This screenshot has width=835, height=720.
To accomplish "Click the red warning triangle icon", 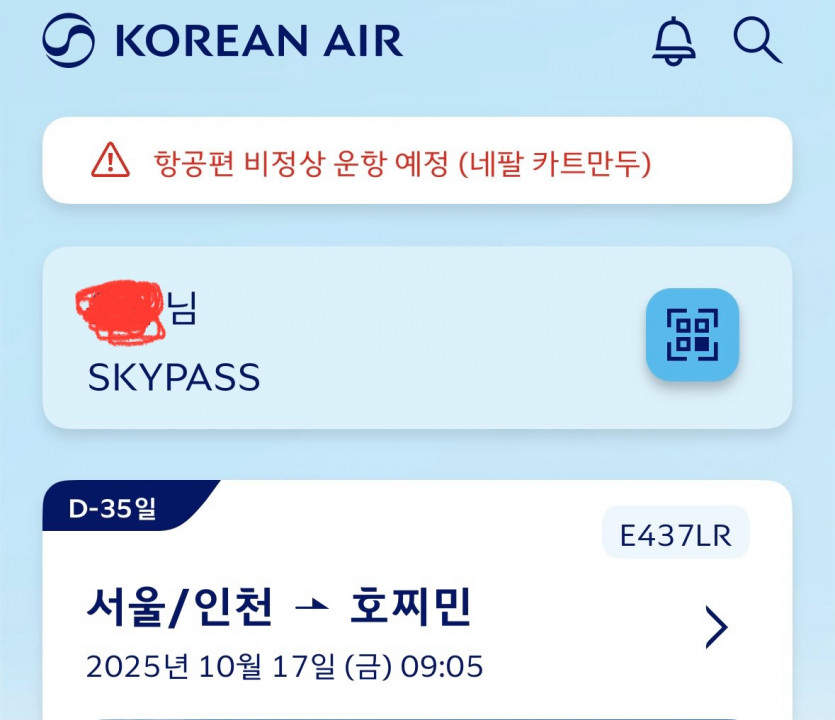I will click(110, 160).
